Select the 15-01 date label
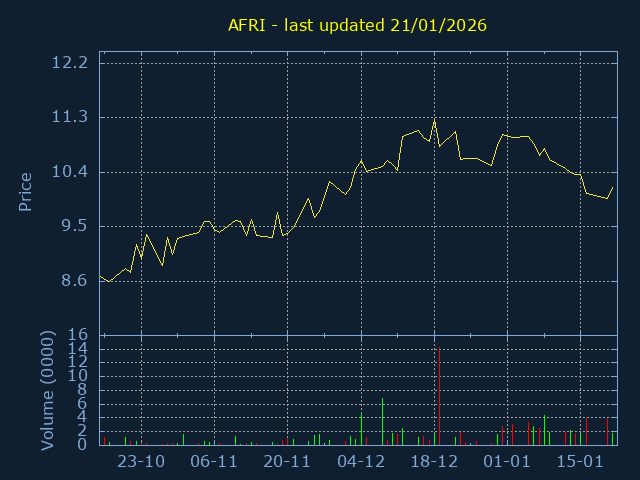Viewport: 640px width, 480px height. pos(580,462)
